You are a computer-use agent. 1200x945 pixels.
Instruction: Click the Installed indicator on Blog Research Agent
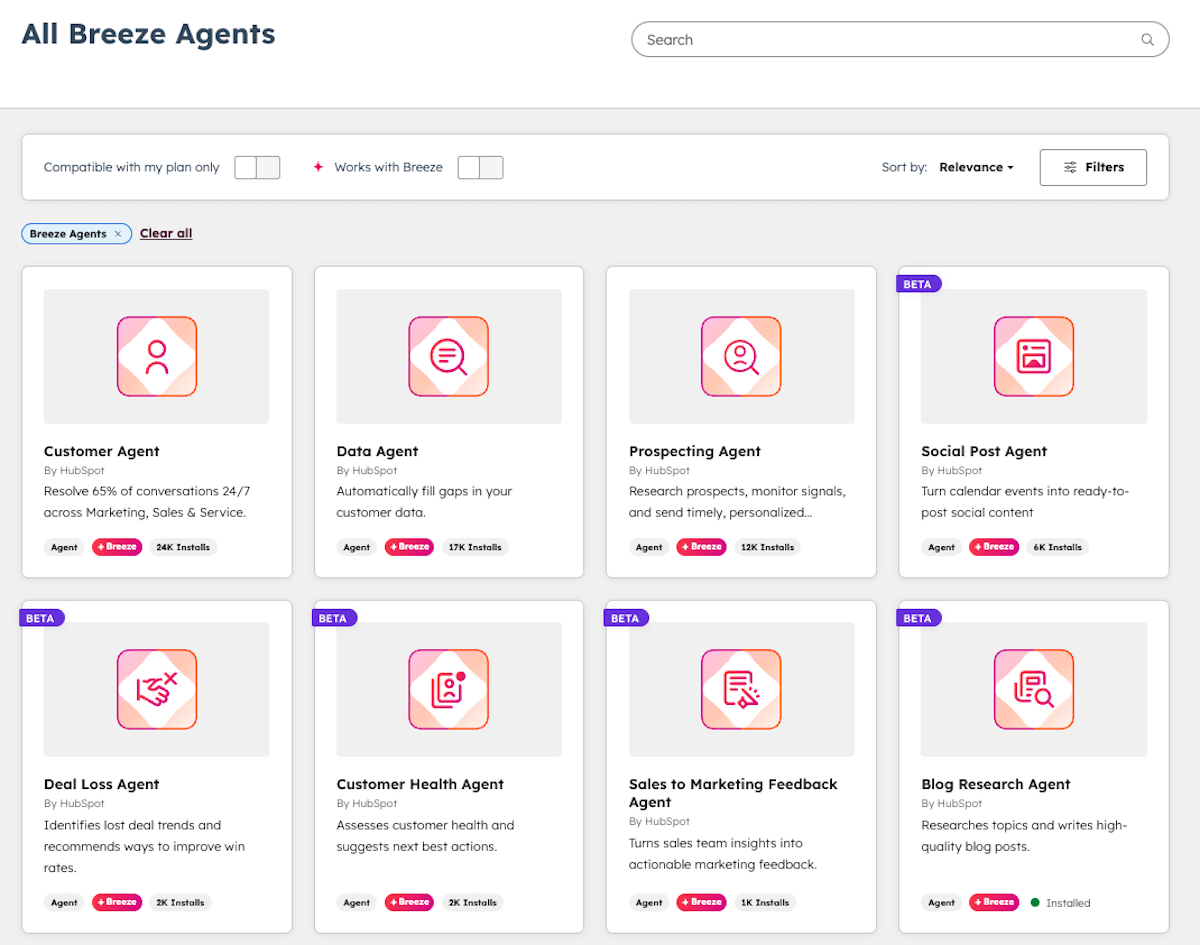[1060, 902]
